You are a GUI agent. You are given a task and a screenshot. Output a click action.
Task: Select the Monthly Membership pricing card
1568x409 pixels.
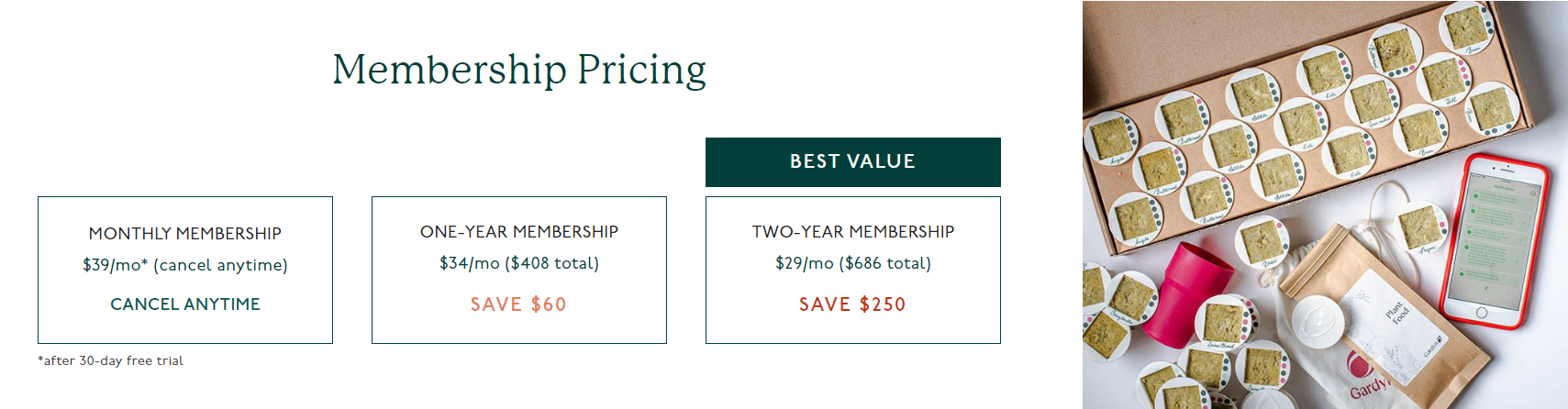[x=185, y=270]
